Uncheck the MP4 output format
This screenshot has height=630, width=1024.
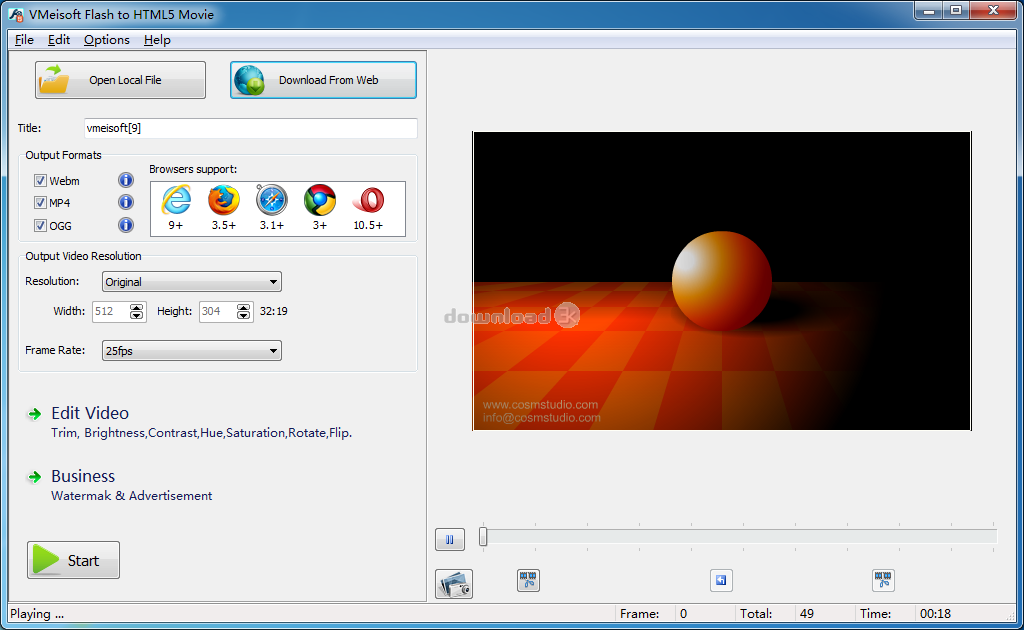pyautogui.click(x=40, y=203)
